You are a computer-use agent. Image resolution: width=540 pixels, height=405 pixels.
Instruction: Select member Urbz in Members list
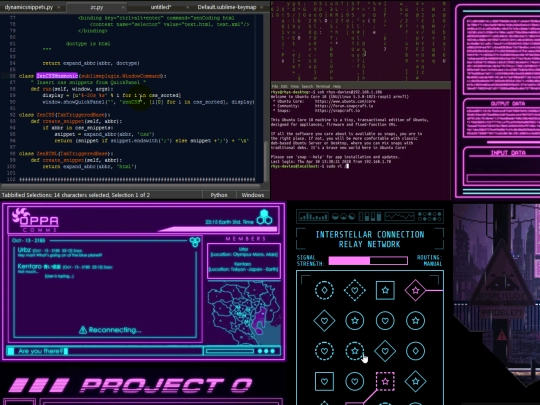244,252
